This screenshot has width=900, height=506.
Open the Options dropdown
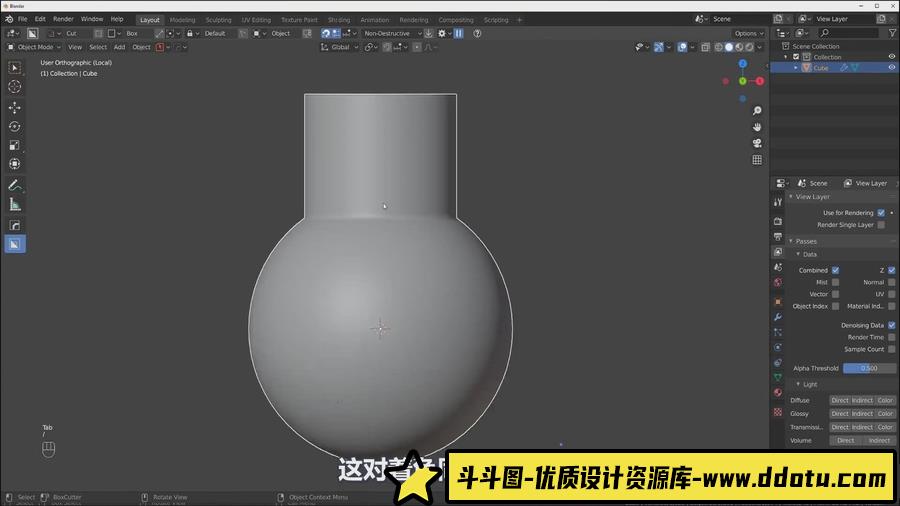749,33
